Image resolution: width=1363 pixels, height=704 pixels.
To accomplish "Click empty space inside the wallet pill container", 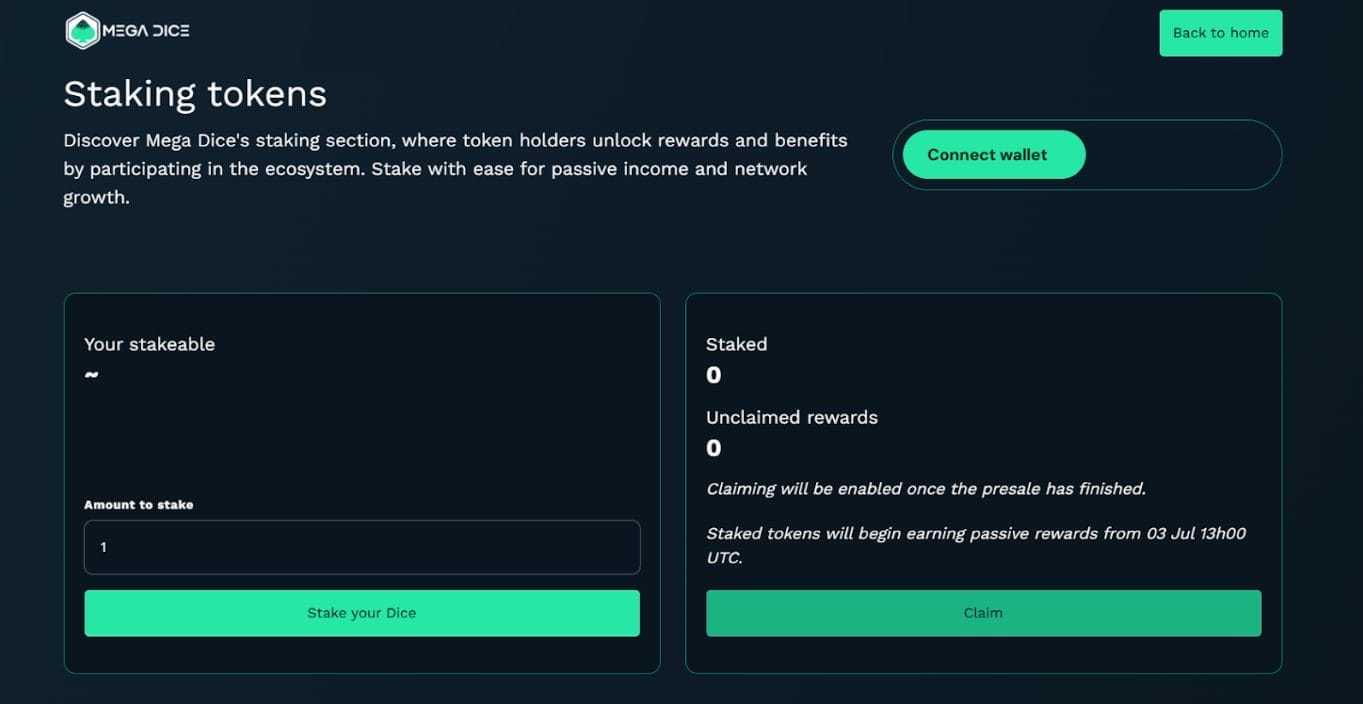I will click(x=1180, y=155).
